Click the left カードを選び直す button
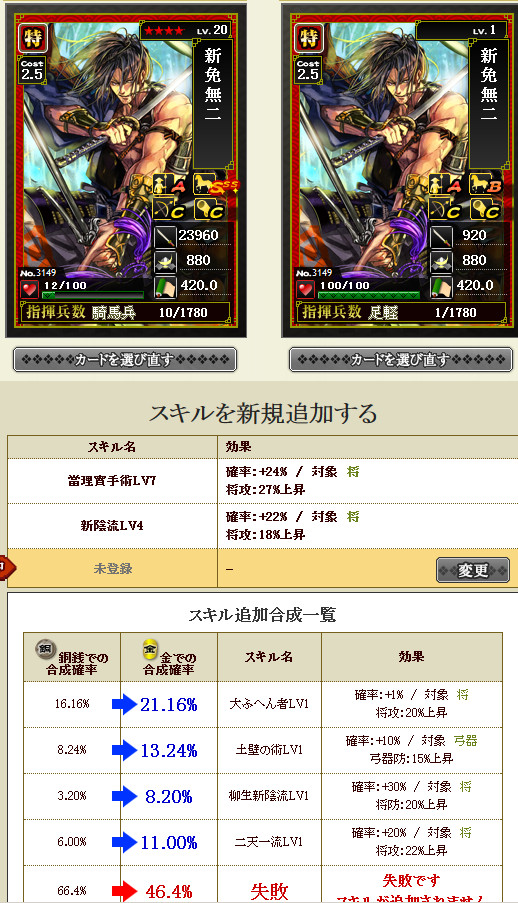The image size is (518, 903). pyautogui.click(x=125, y=360)
